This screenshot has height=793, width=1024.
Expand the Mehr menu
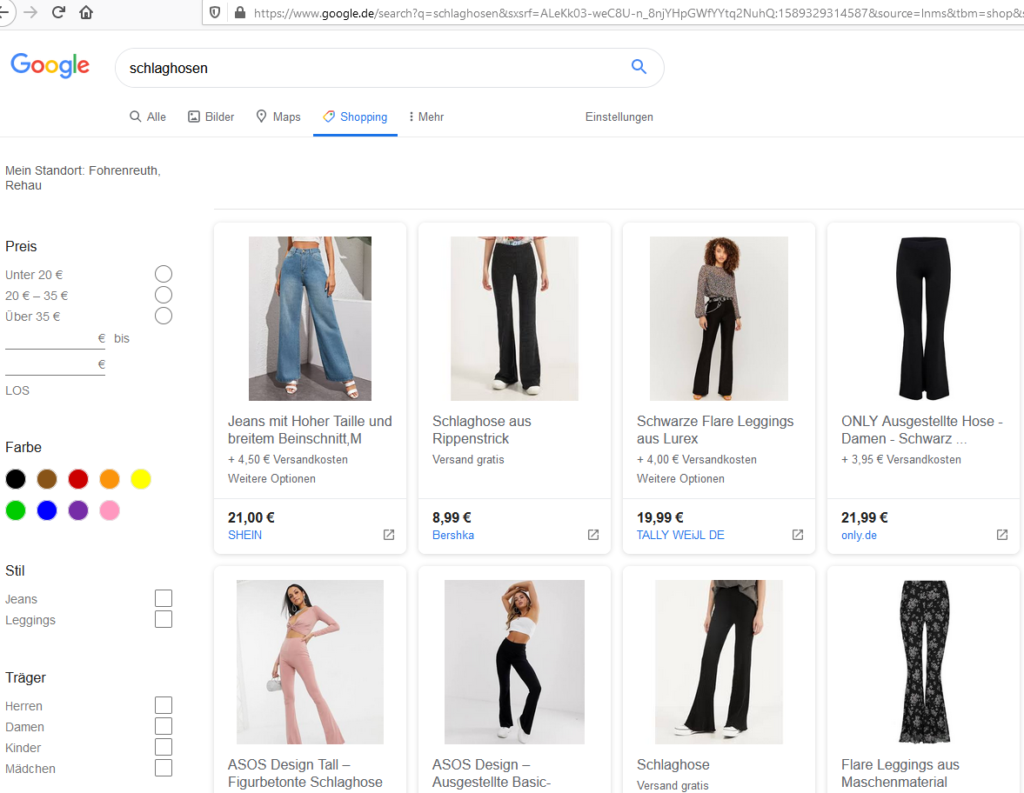pyautogui.click(x=426, y=117)
